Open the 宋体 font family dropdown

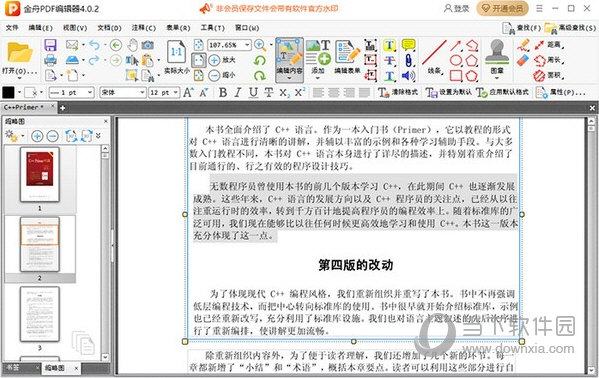pos(142,92)
